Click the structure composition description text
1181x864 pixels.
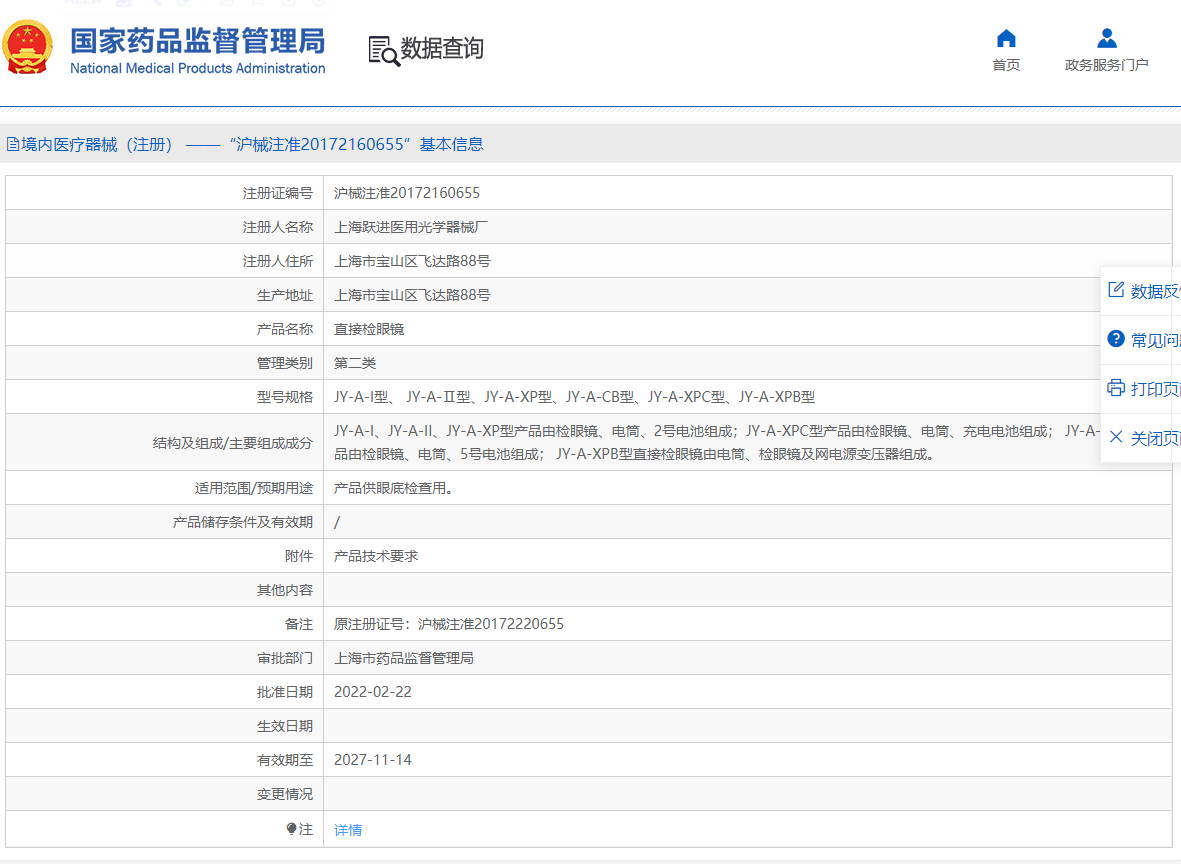[716, 442]
